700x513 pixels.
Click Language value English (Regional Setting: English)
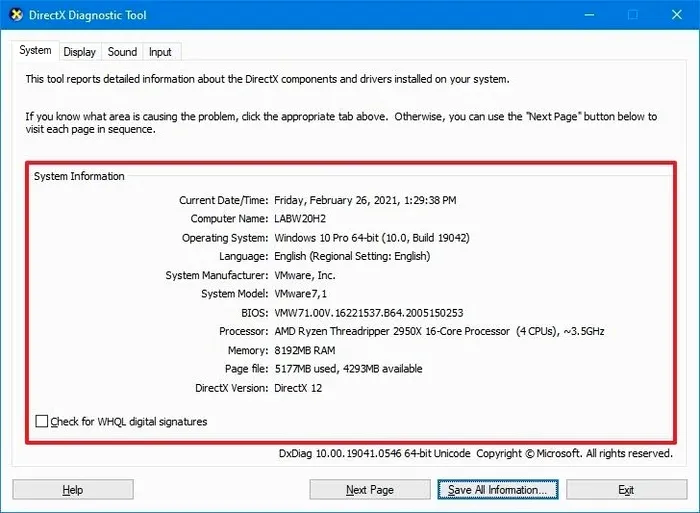tap(352, 256)
